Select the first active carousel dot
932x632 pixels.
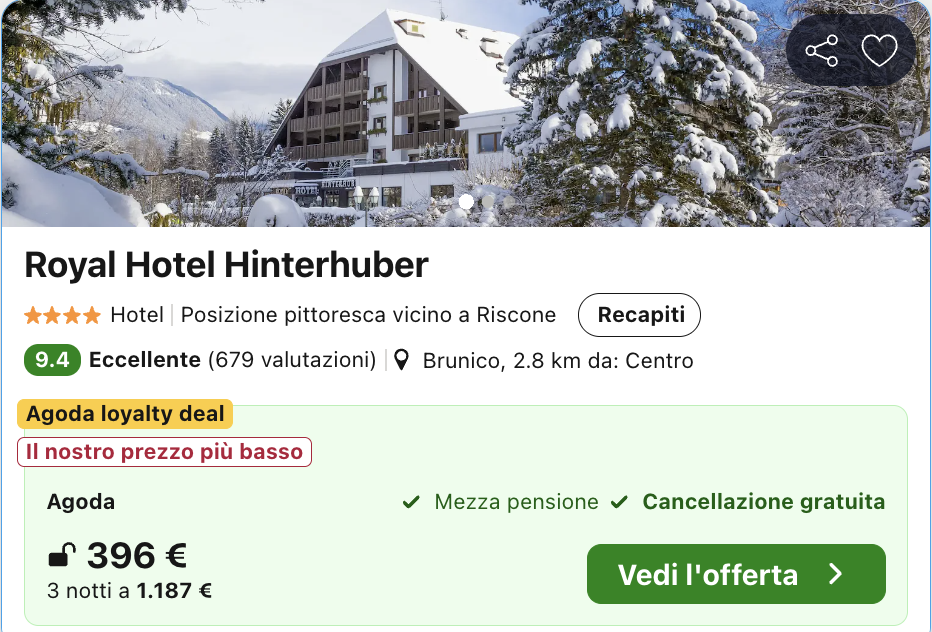click(466, 201)
